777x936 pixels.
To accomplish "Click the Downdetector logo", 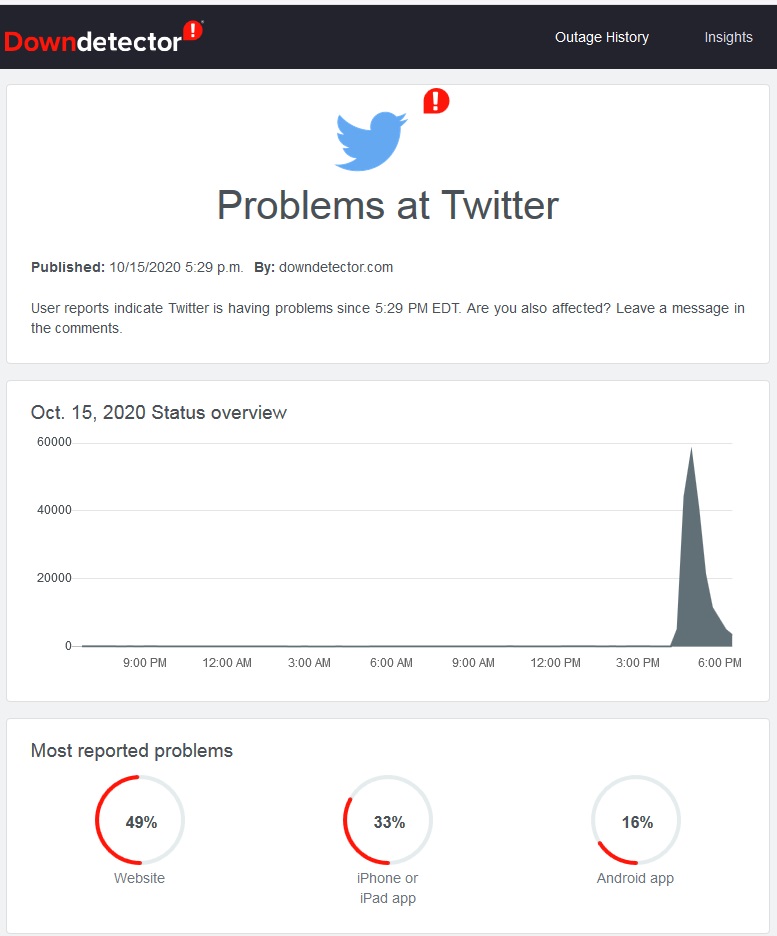I will tap(103, 38).
